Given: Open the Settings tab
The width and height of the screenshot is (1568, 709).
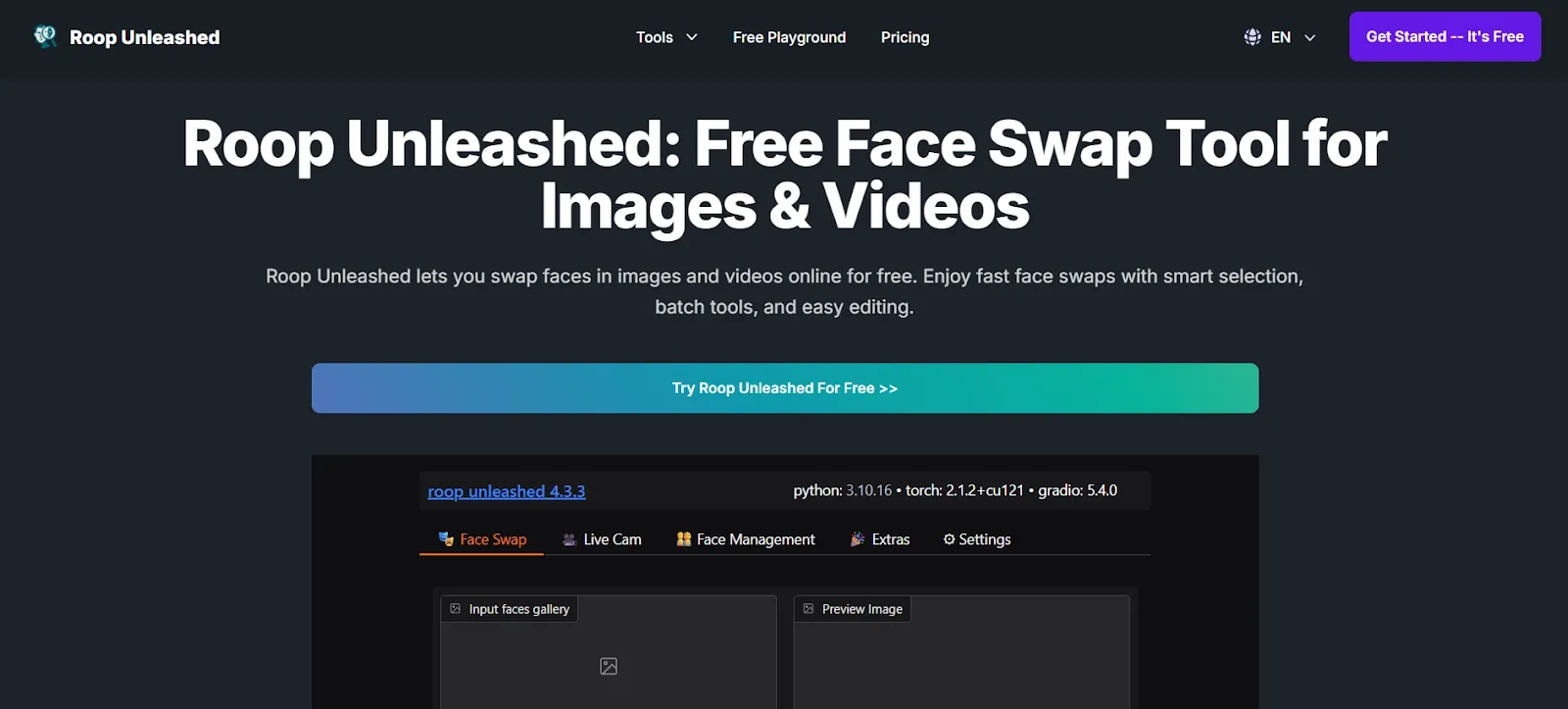Looking at the screenshot, I should click(977, 539).
